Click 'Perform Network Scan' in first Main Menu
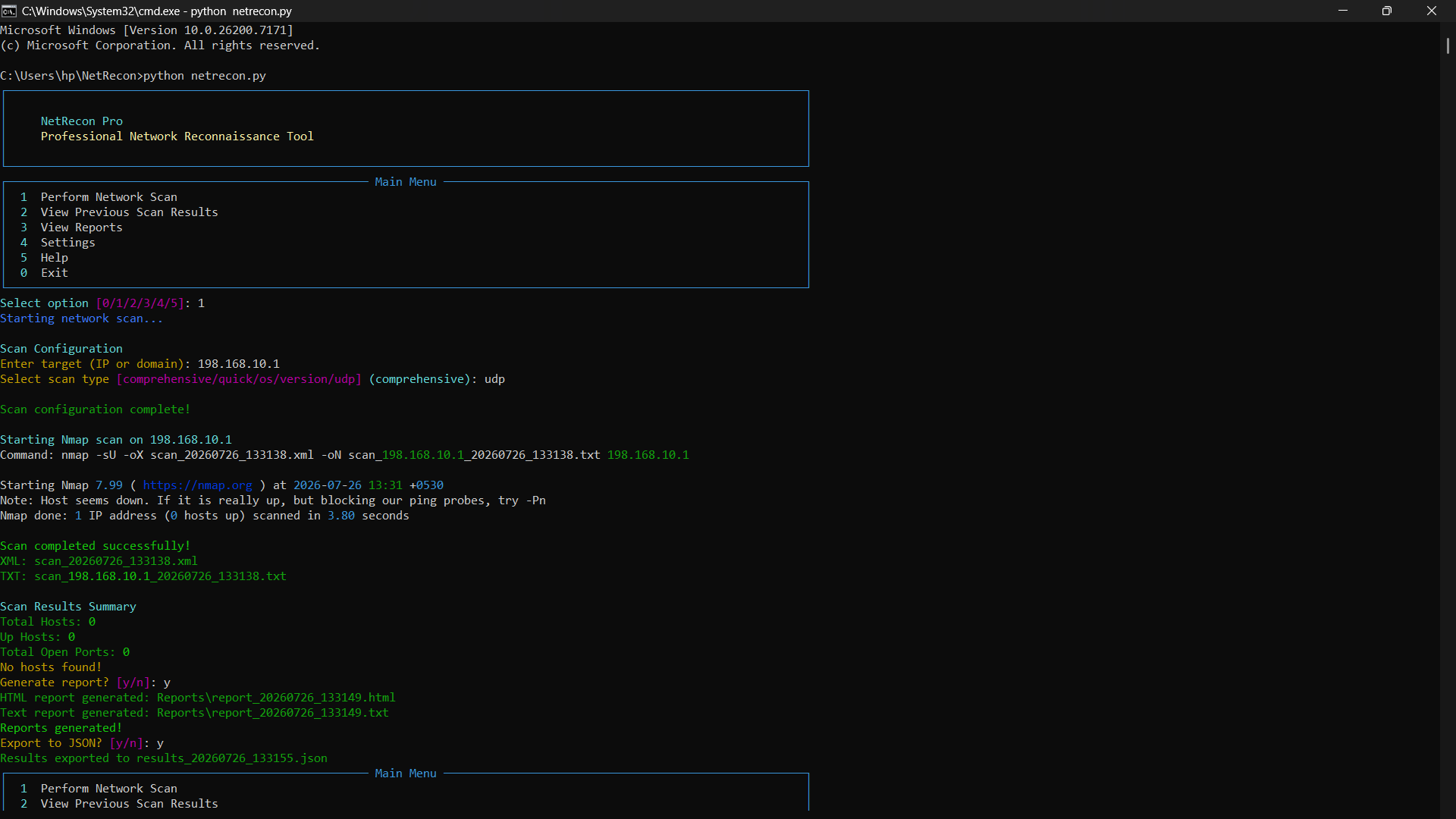This screenshot has height=819, width=1456. coord(108,197)
